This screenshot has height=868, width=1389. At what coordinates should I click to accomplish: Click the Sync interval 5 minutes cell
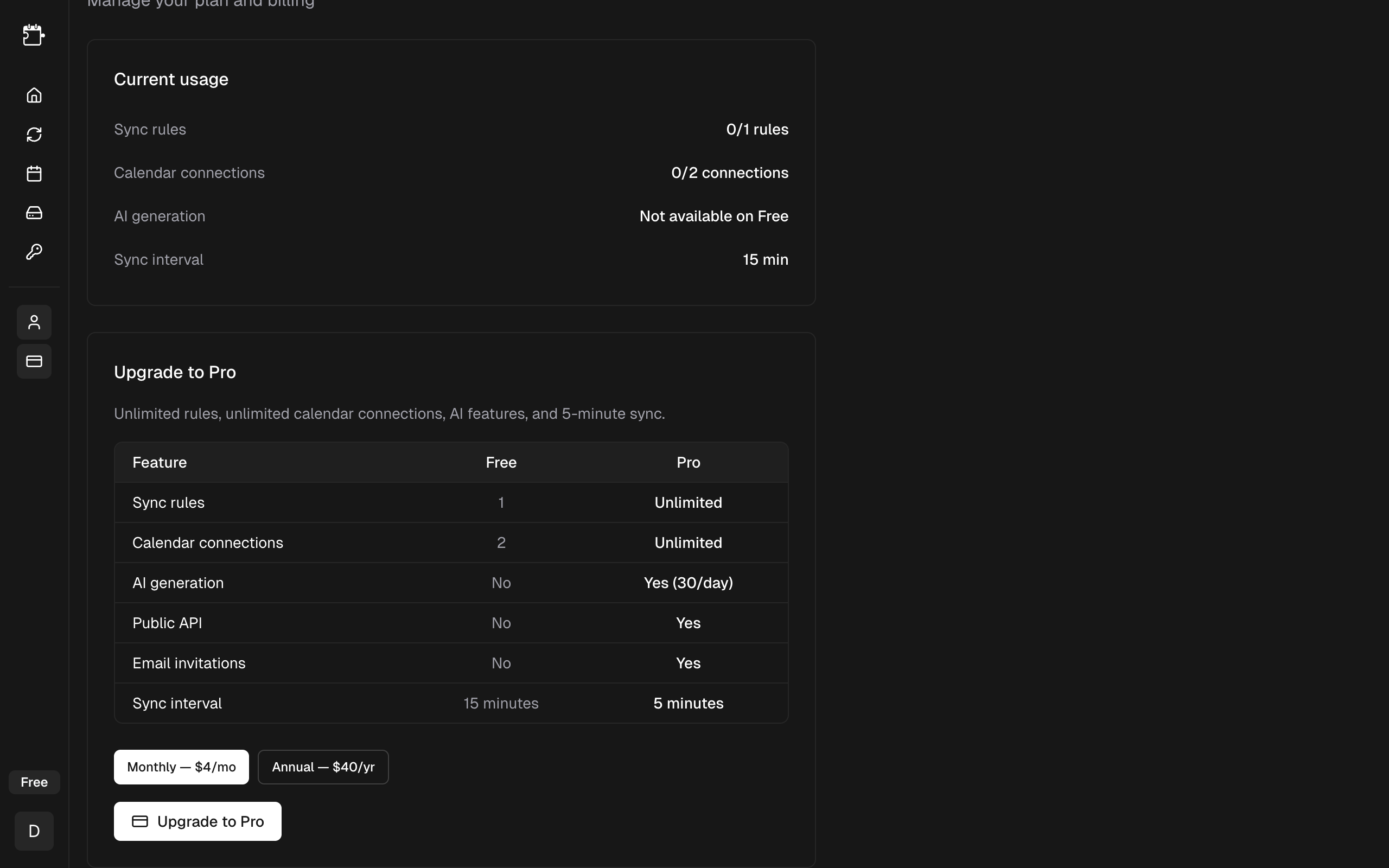click(687, 703)
